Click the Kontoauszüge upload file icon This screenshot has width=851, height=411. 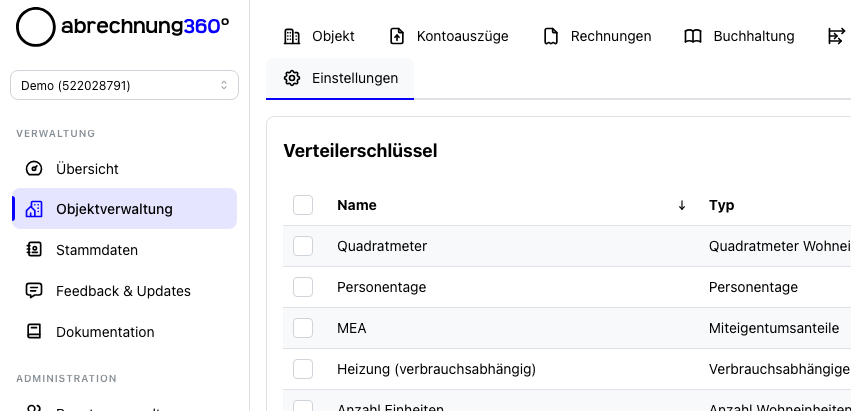[397, 36]
